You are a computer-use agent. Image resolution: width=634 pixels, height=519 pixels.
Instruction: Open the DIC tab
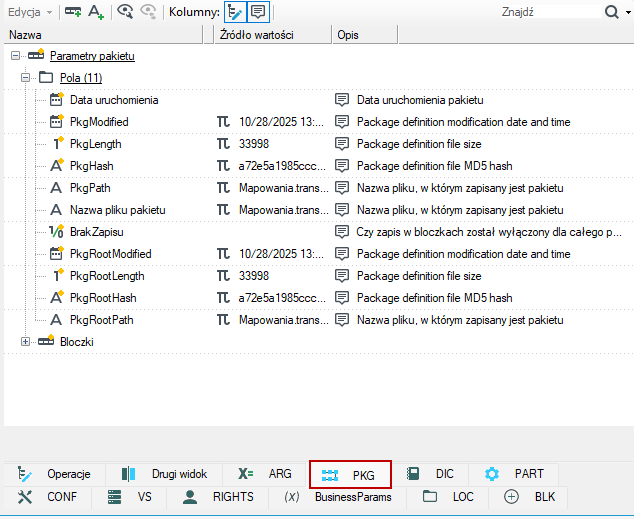point(430,474)
